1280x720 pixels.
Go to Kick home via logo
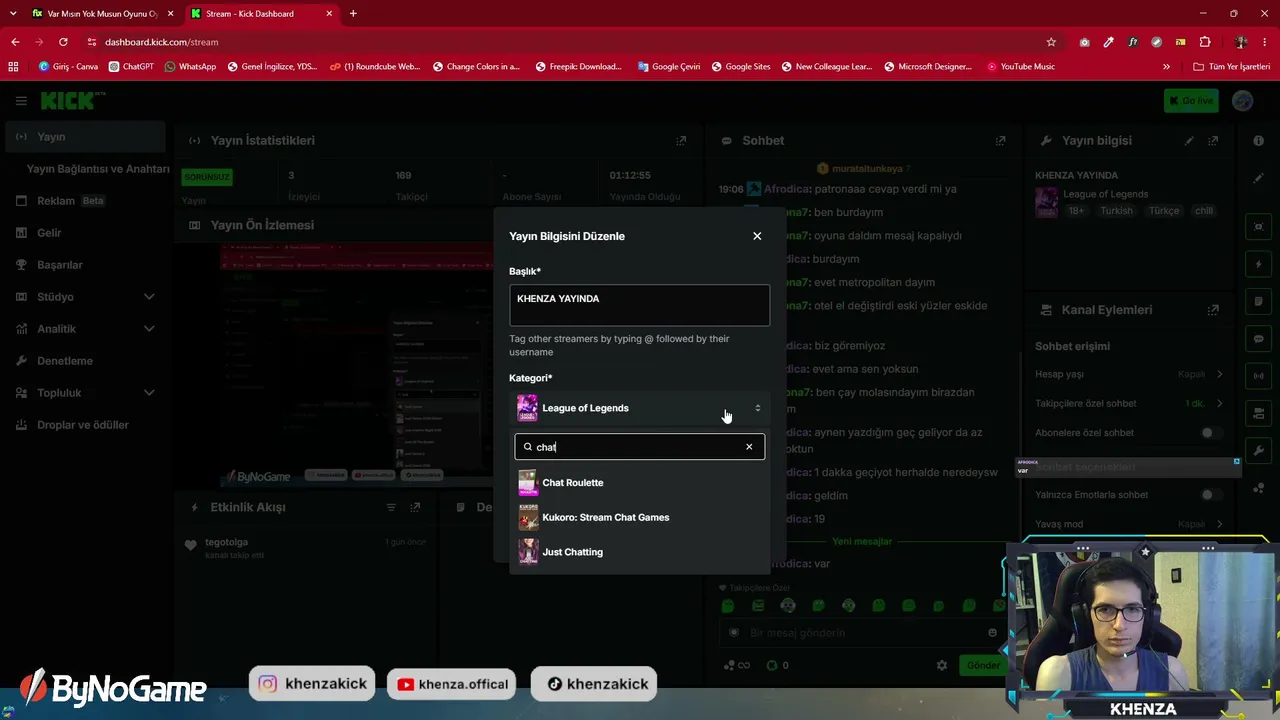(x=73, y=101)
